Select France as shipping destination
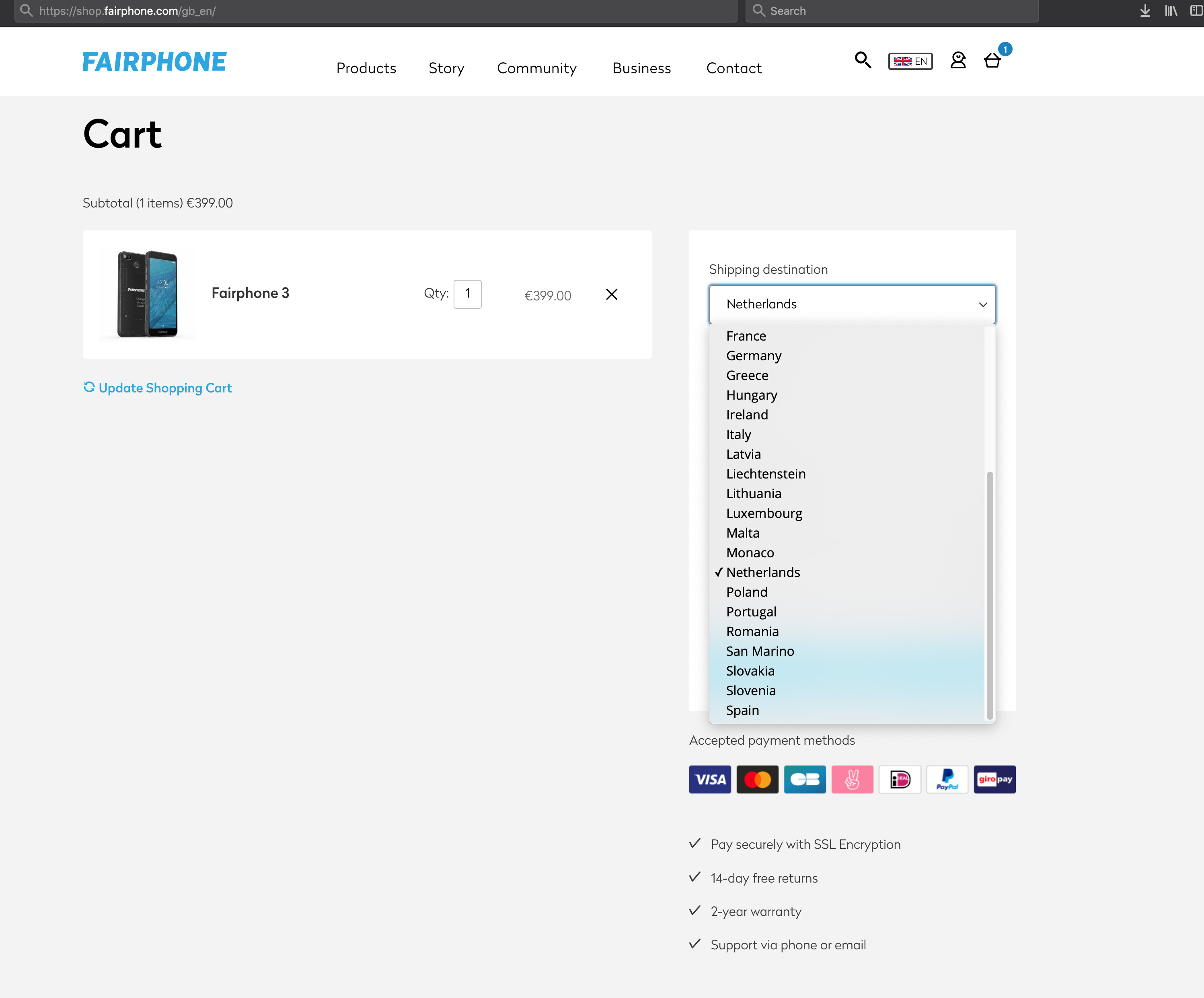The width and height of the screenshot is (1204, 998). tap(846, 336)
